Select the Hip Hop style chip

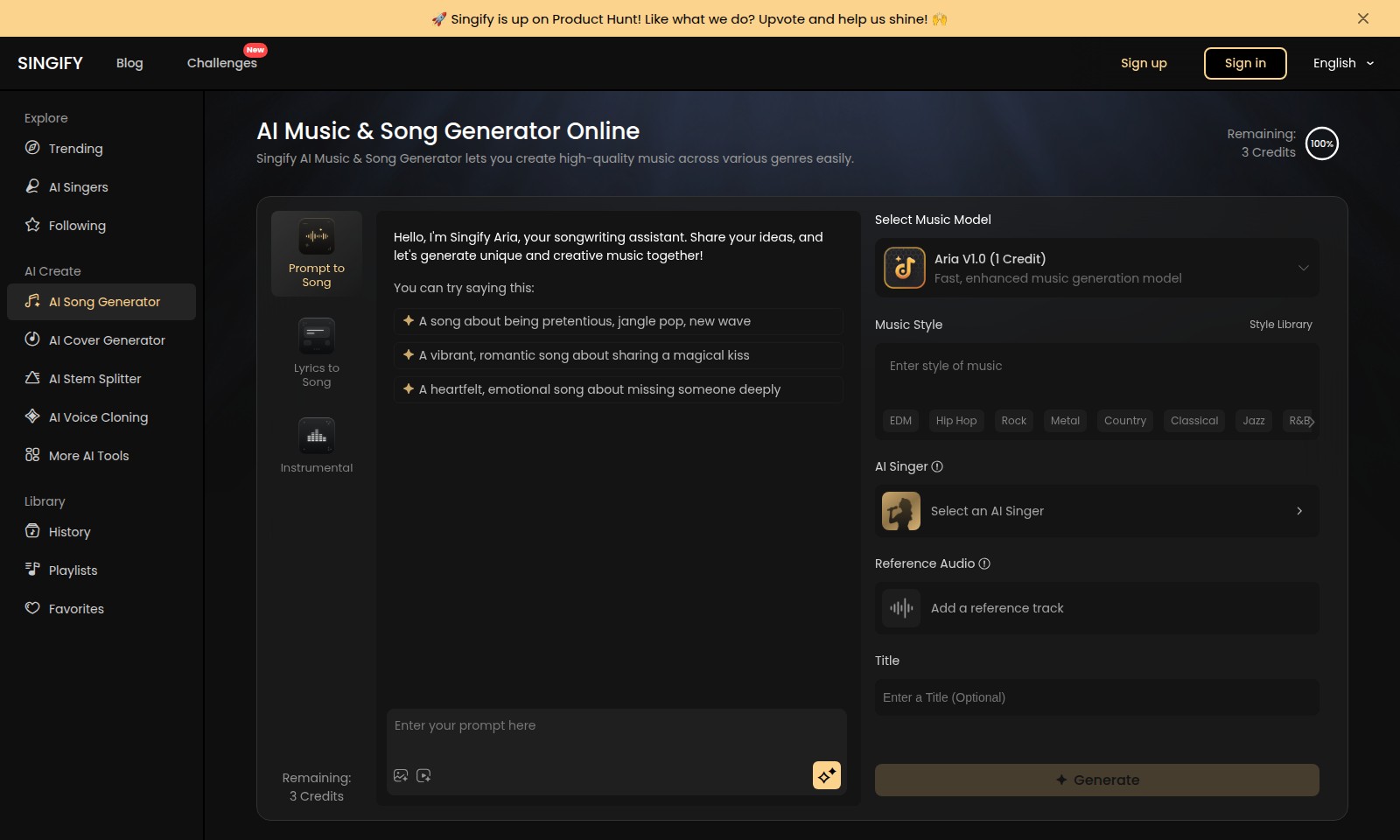coord(956,421)
